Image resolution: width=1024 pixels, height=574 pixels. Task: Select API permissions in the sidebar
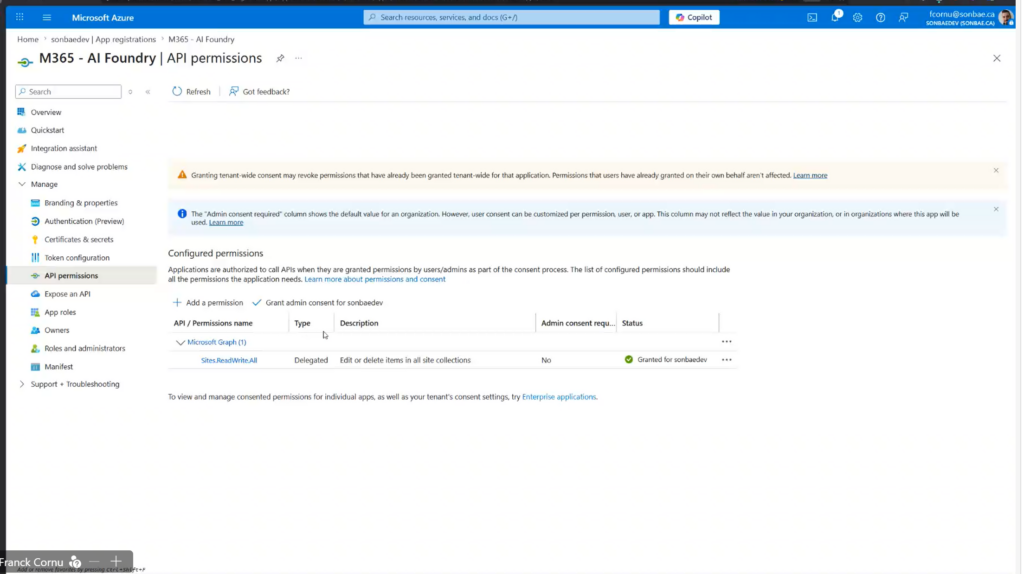pyautogui.click(x=71, y=276)
